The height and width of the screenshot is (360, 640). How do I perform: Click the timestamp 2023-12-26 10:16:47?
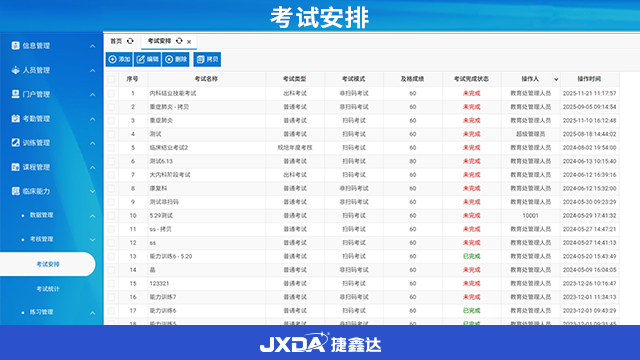click(x=589, y=284)
